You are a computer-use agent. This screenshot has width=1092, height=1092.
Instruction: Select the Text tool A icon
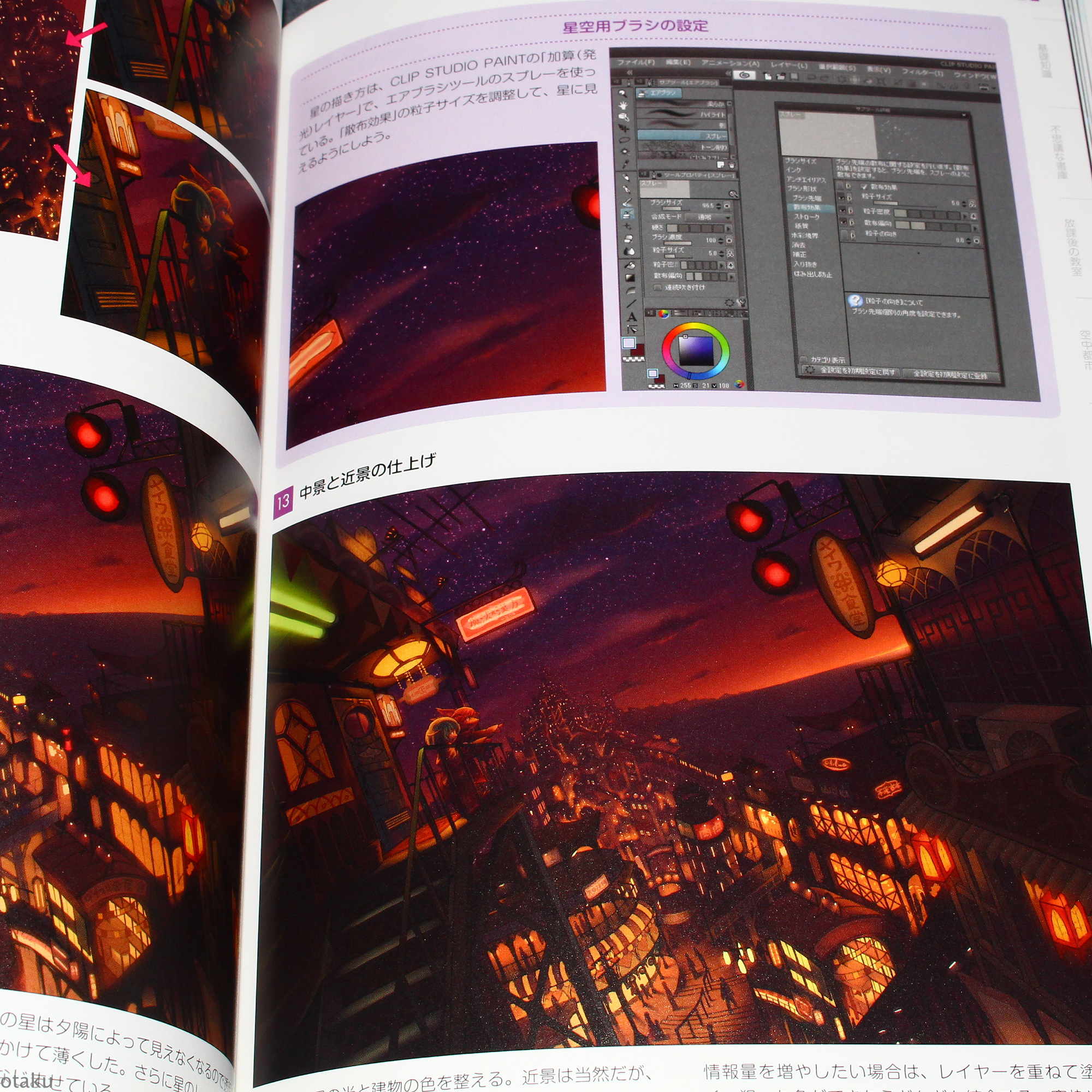[x=632, y=317]
